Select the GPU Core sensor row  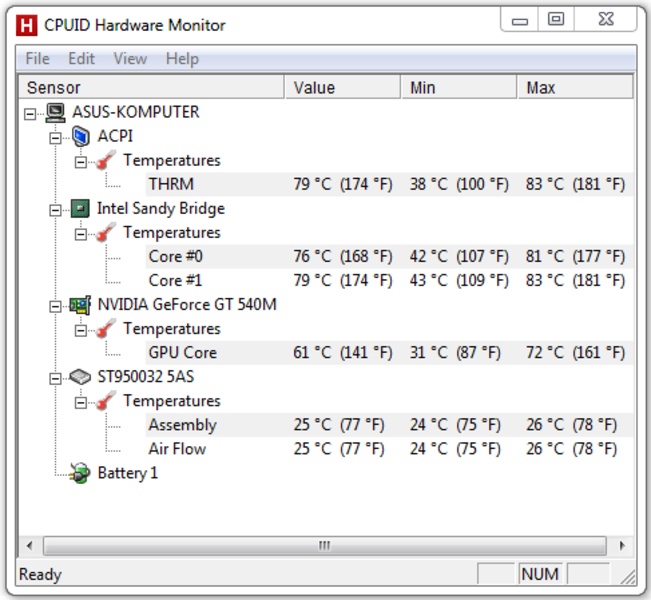tap(389, 353)
